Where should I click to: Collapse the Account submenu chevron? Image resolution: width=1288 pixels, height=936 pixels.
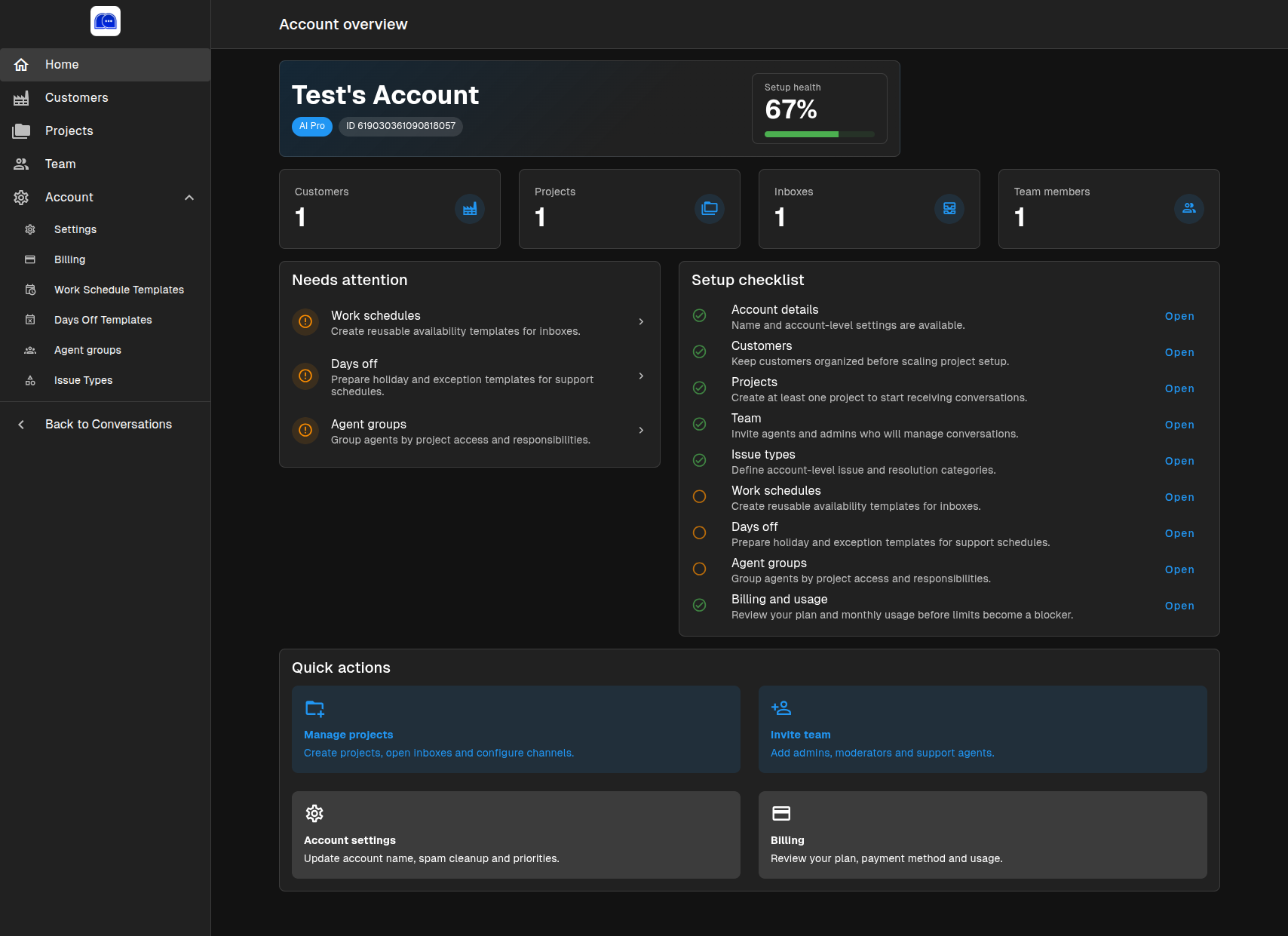(189, 198)
